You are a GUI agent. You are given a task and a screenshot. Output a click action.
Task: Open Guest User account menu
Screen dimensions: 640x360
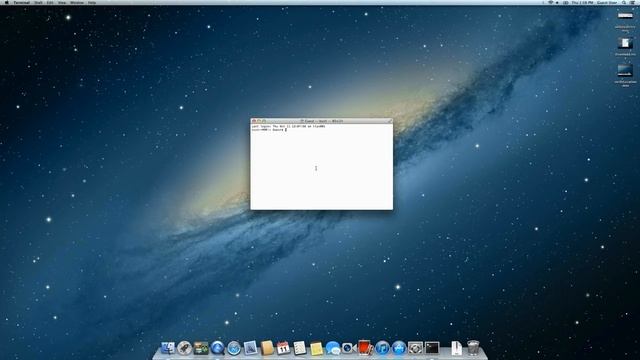pyautogui.click(x=607, y=2)
